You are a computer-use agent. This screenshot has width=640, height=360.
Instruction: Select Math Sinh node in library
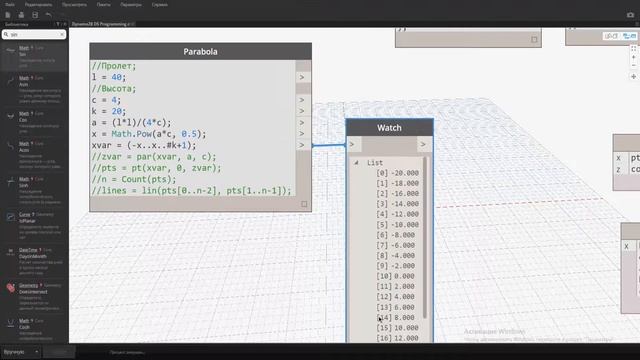point(34,190)
